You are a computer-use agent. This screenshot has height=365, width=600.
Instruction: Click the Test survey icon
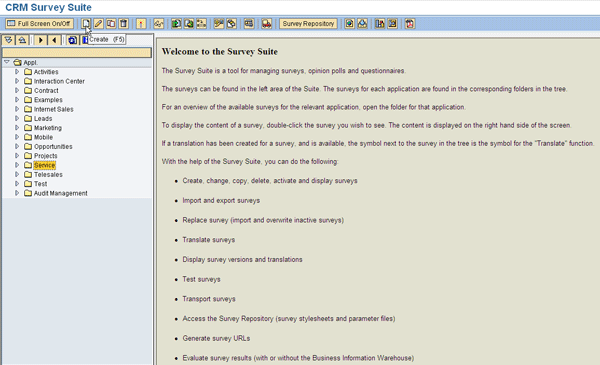click(249, 24)
